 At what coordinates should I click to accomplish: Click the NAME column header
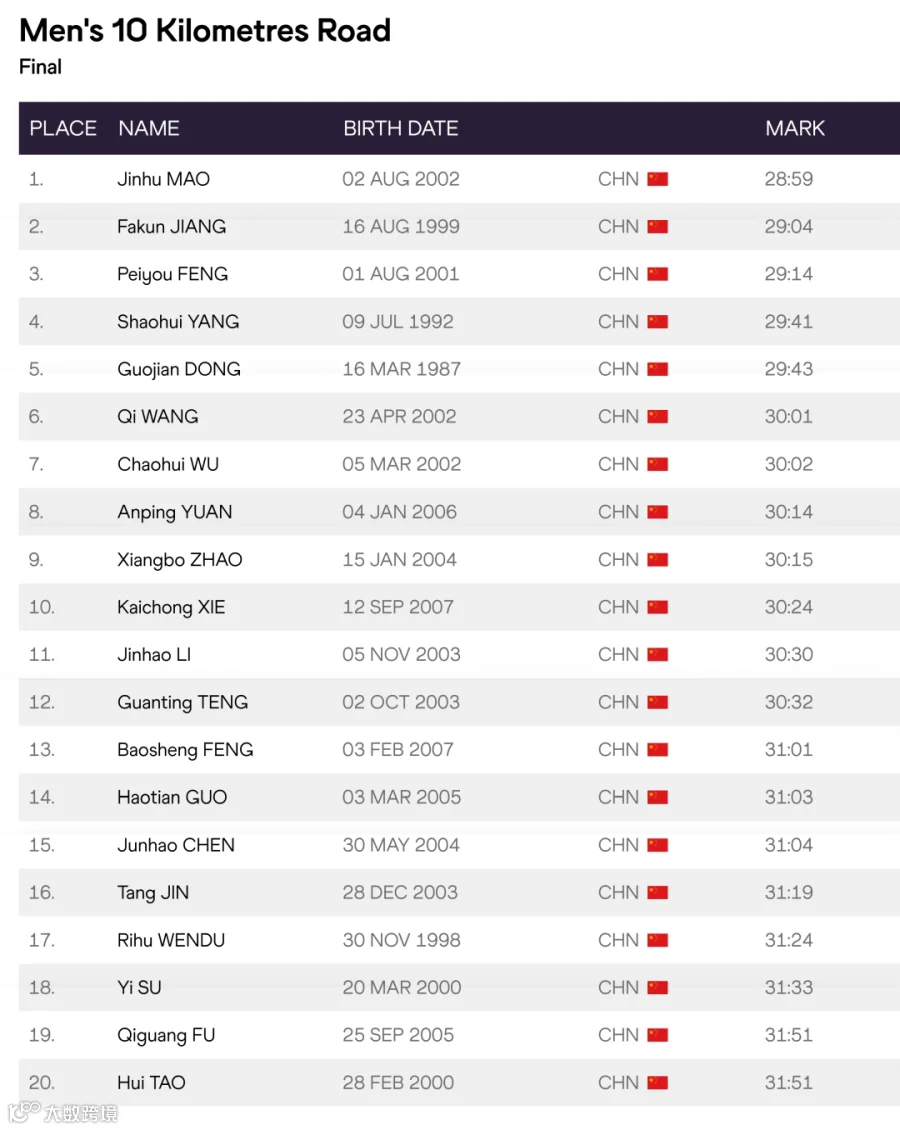(x=149, y=128)
